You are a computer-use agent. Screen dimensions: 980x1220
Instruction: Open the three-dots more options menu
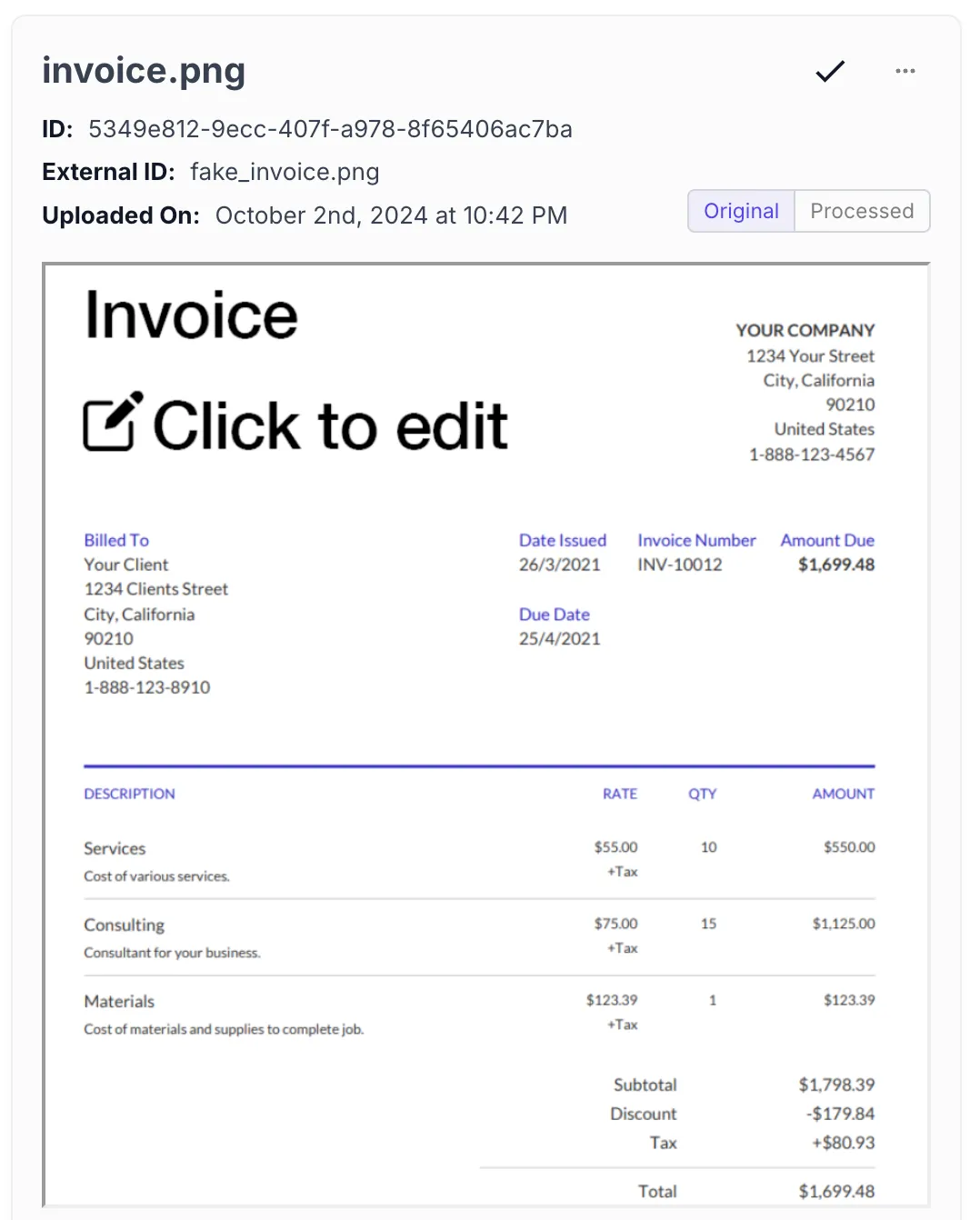pyautogui.click(x=905, y=71)
